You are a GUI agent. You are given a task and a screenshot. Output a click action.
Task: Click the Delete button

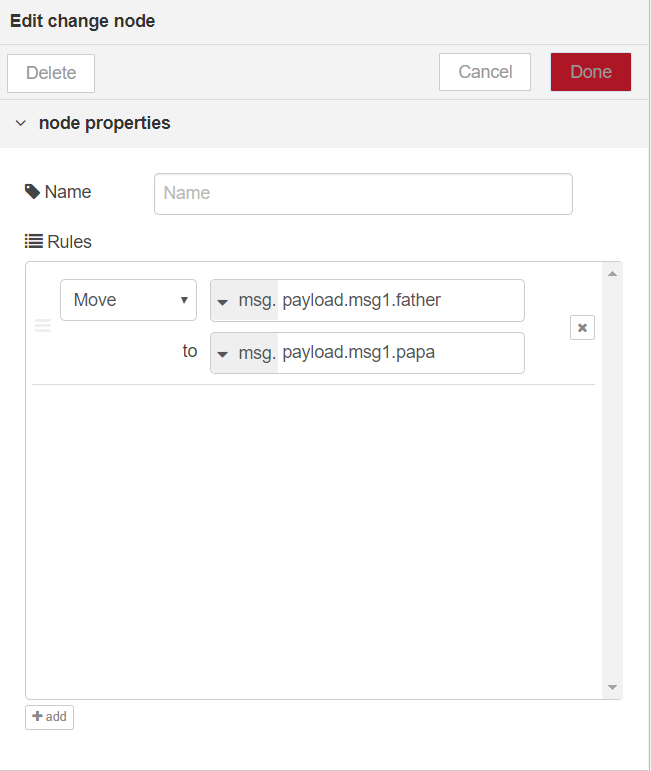(x=51, y=73)
